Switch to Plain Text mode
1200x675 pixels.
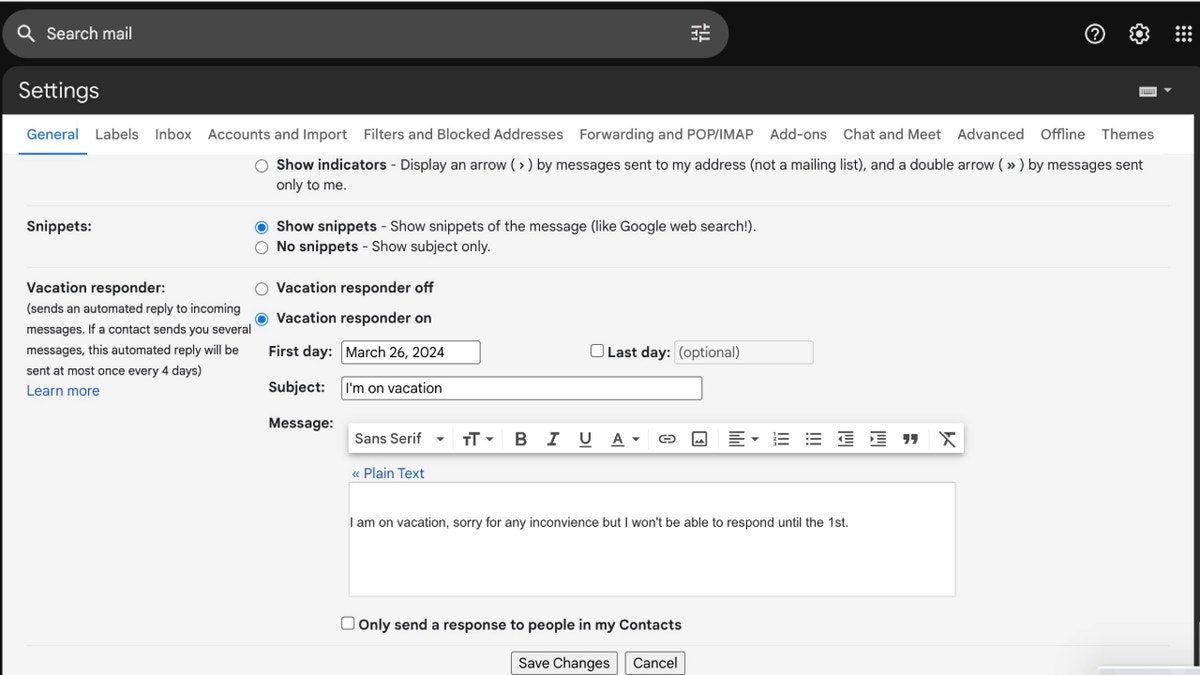click(x=388, y=473)
